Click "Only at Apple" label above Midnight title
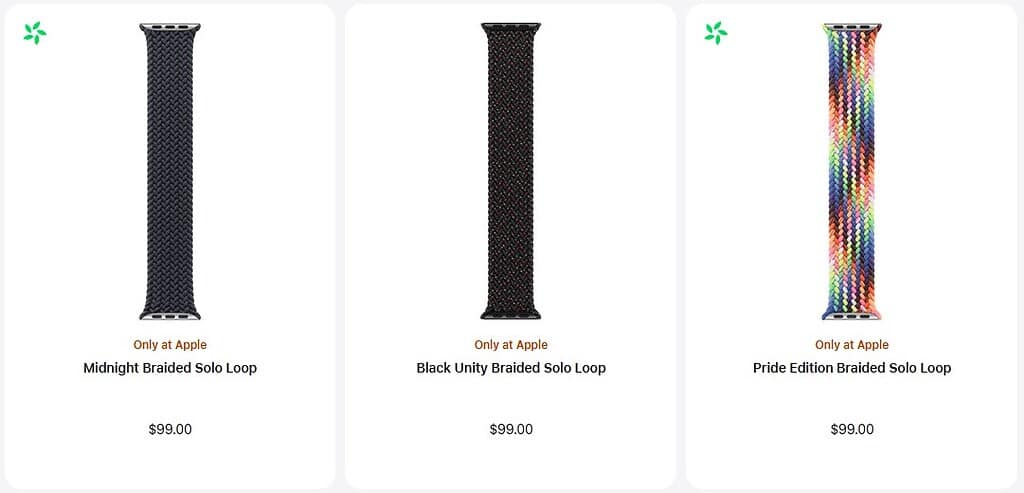 pyautogui.click(x=170, y=345)
